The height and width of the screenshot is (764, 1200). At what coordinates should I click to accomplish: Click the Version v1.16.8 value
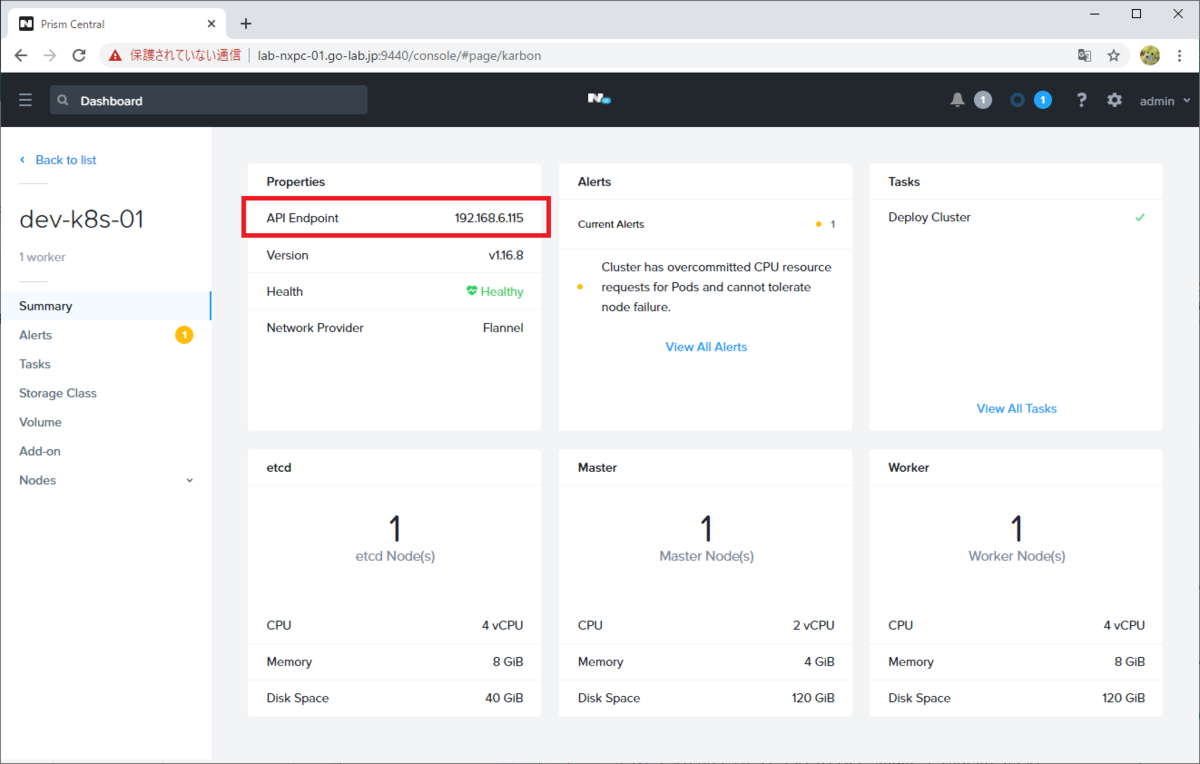[x=506, y=255]
